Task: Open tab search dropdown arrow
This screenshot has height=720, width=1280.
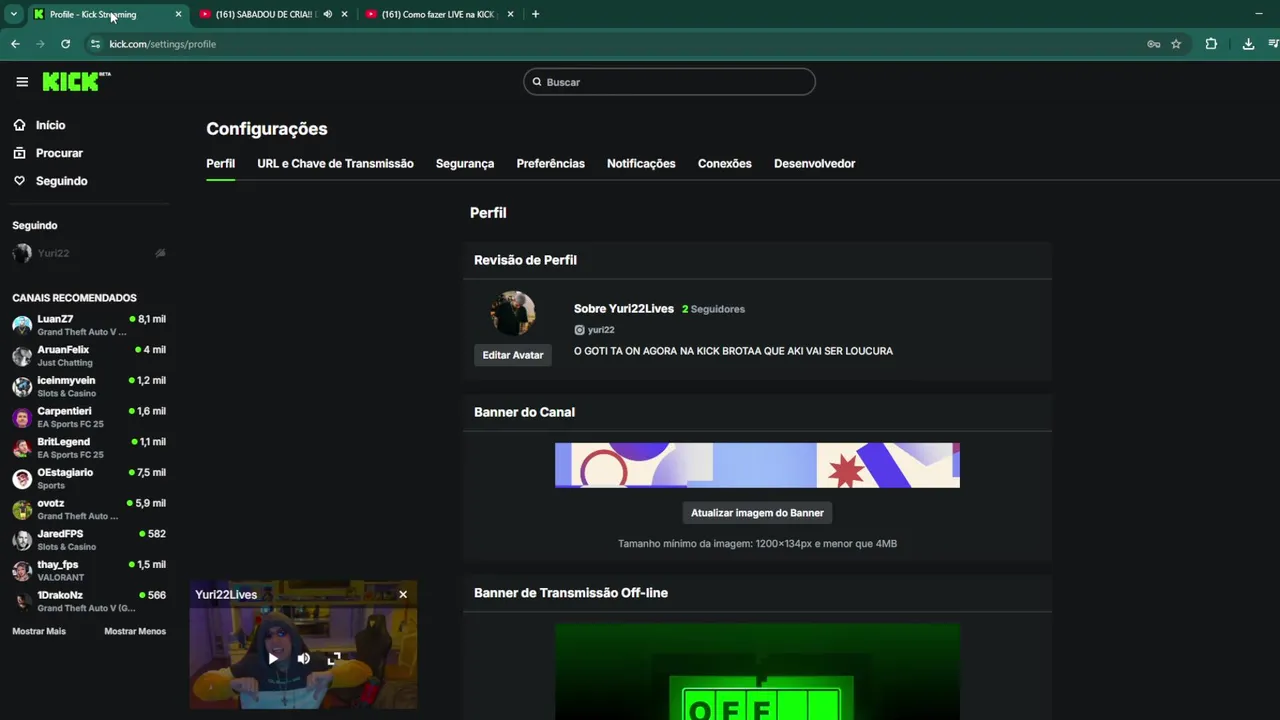Action: (13, 14)
